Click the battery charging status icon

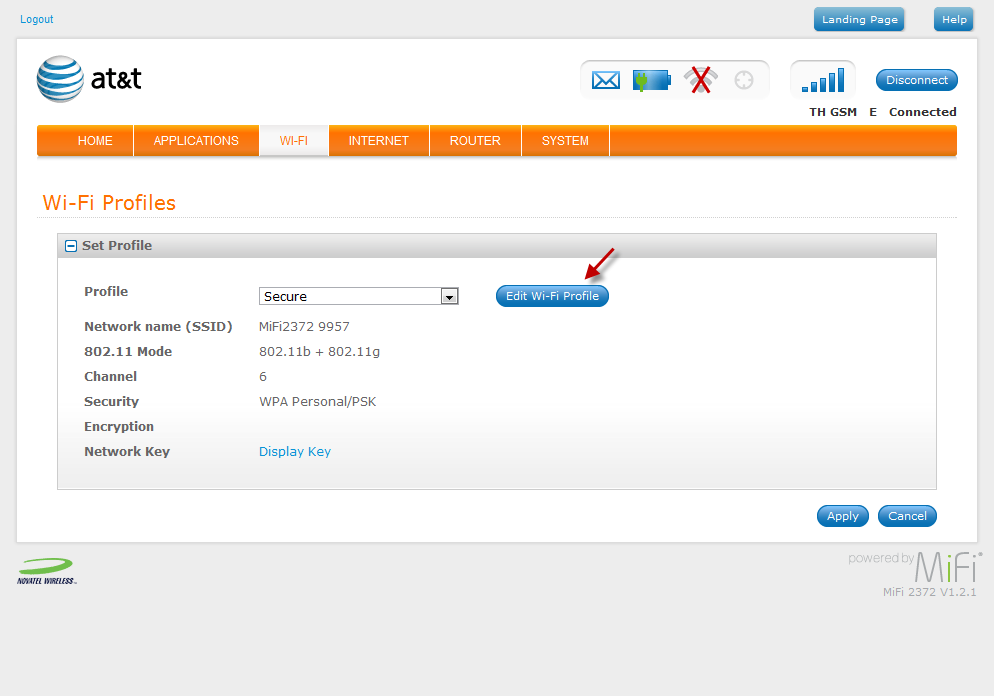pyautogui.click(x=652, y=81)
